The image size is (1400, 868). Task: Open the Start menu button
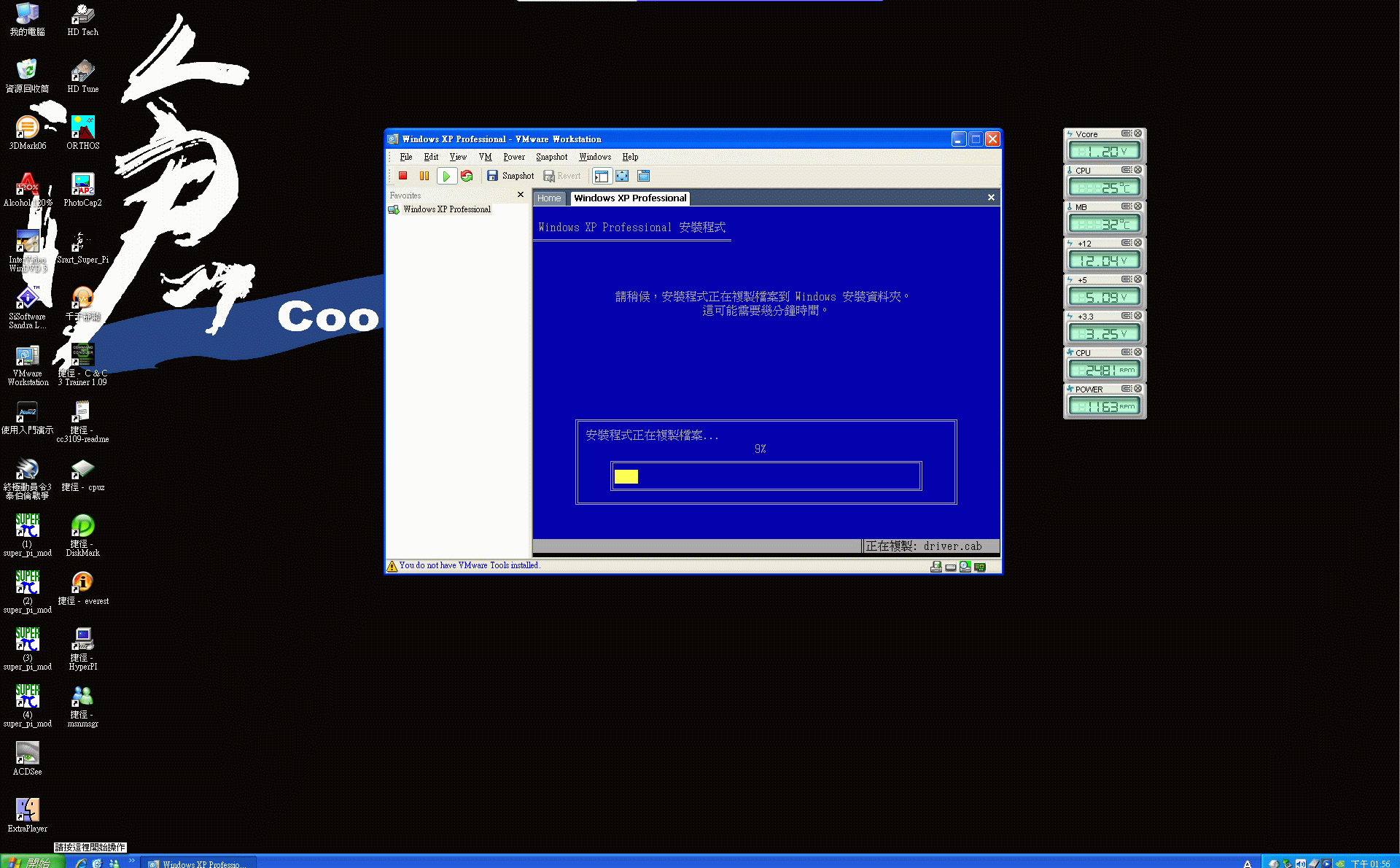32,862
